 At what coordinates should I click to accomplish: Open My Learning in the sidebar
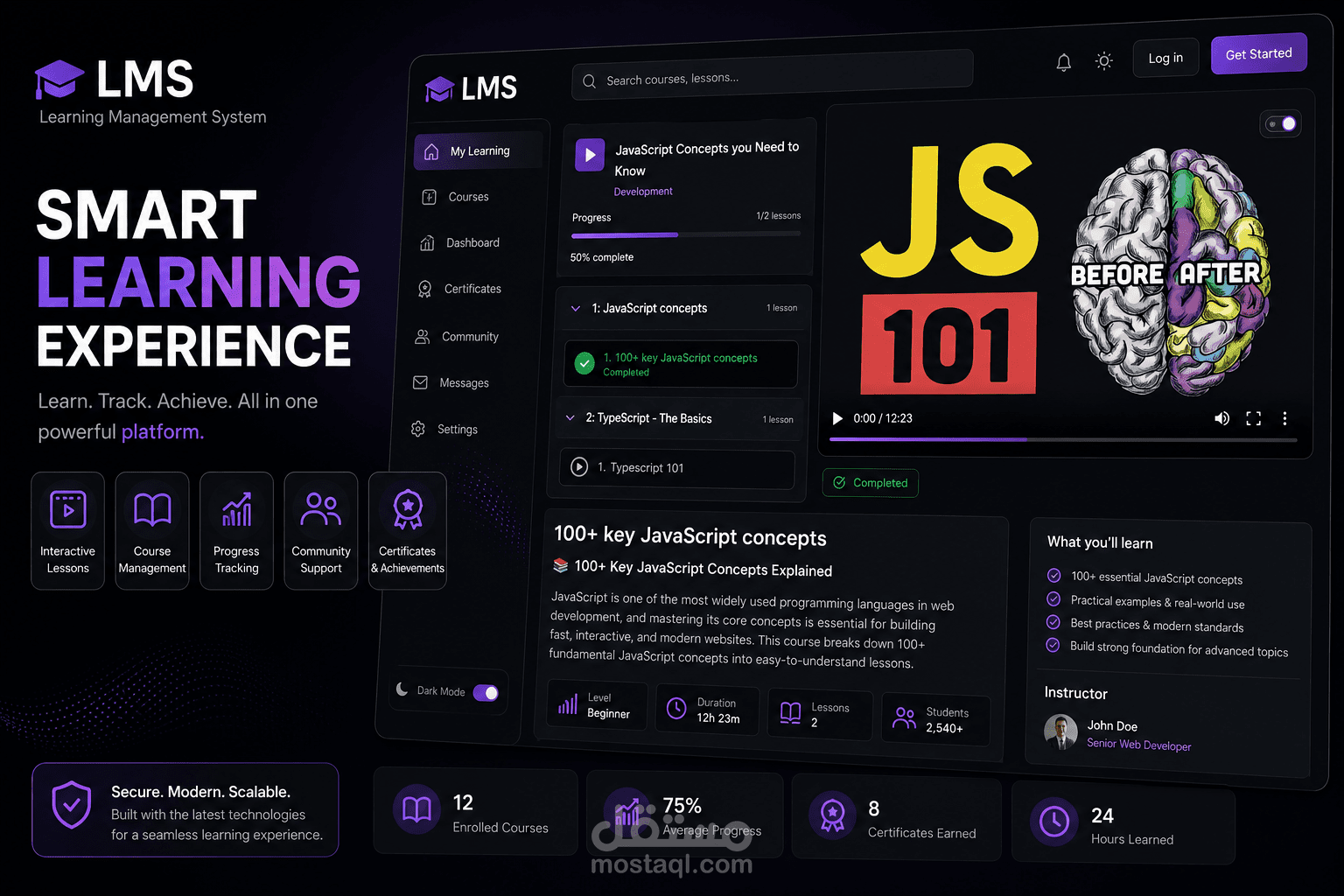(x=478, y=151)
